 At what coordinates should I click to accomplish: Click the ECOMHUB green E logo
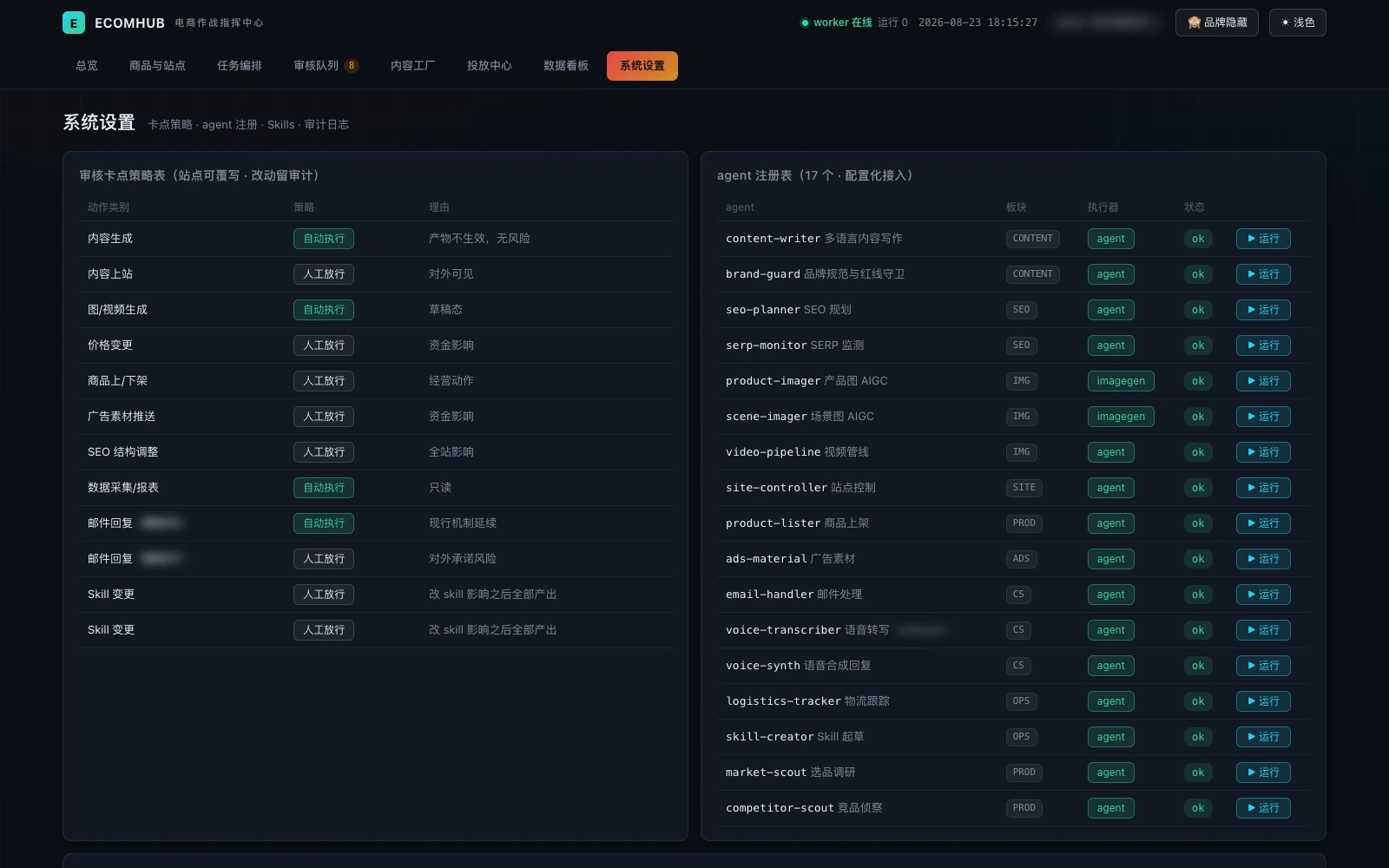(x=74, y=23)
